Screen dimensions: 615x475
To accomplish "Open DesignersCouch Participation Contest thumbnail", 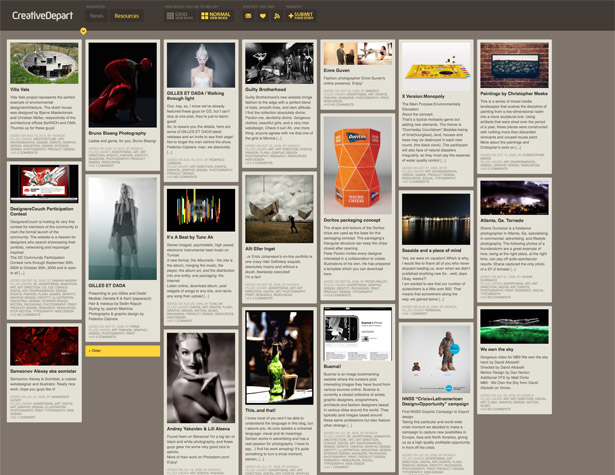I will coord(44,184).
